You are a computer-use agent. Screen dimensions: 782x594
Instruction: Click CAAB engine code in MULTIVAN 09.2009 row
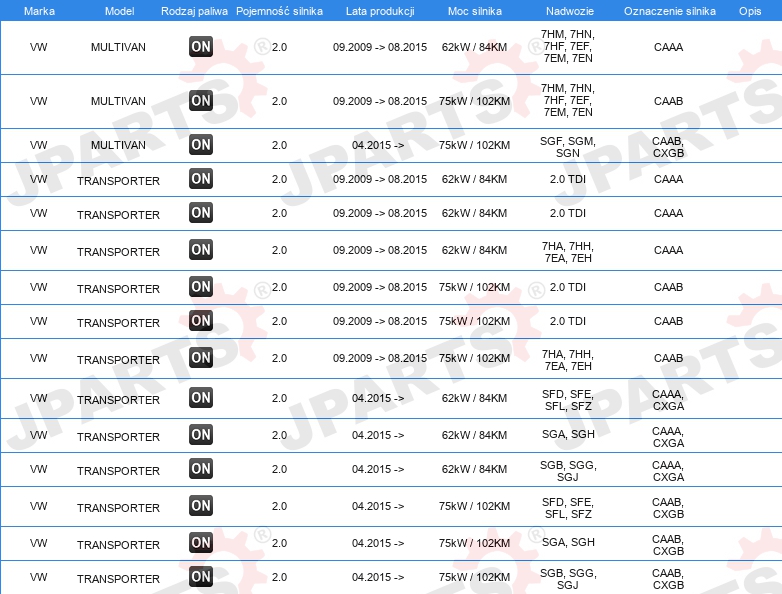coord(668,101)
